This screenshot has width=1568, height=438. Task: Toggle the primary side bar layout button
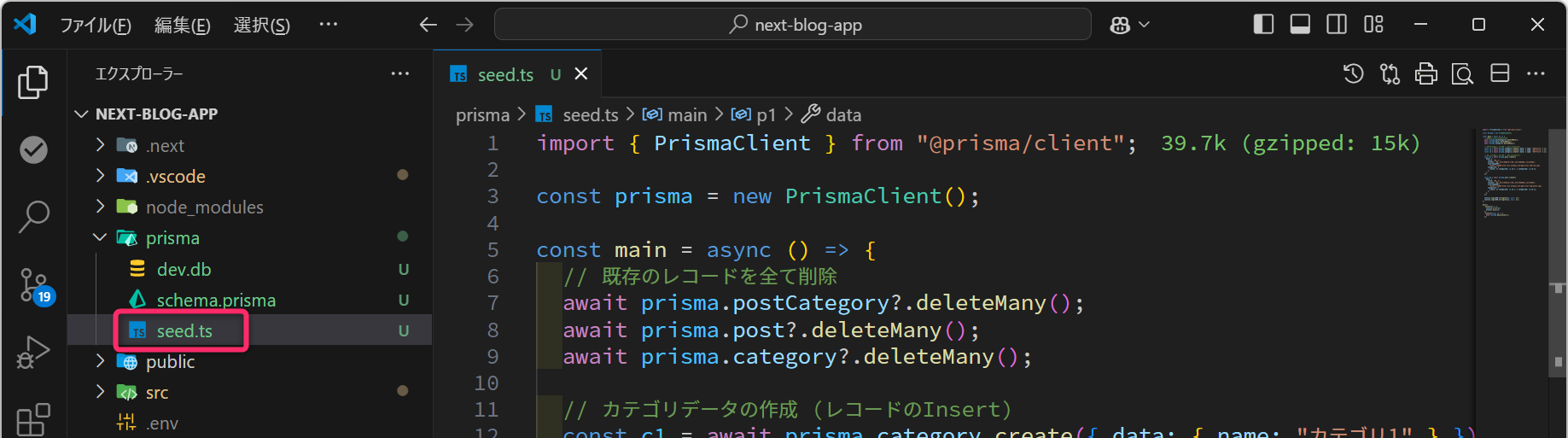click(1263, 25)
